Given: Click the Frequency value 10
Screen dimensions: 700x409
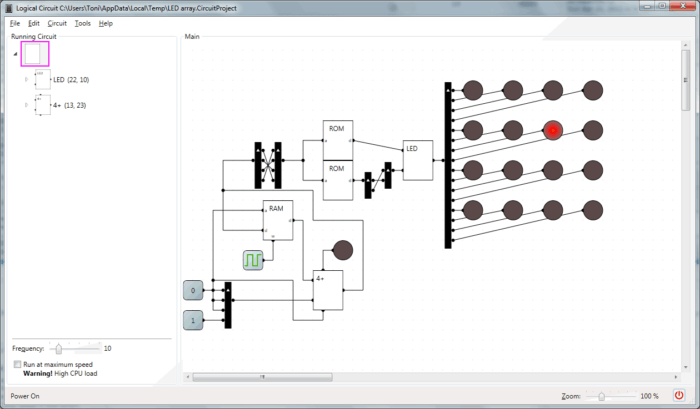Looking at the screenshot, I should 108,348.
